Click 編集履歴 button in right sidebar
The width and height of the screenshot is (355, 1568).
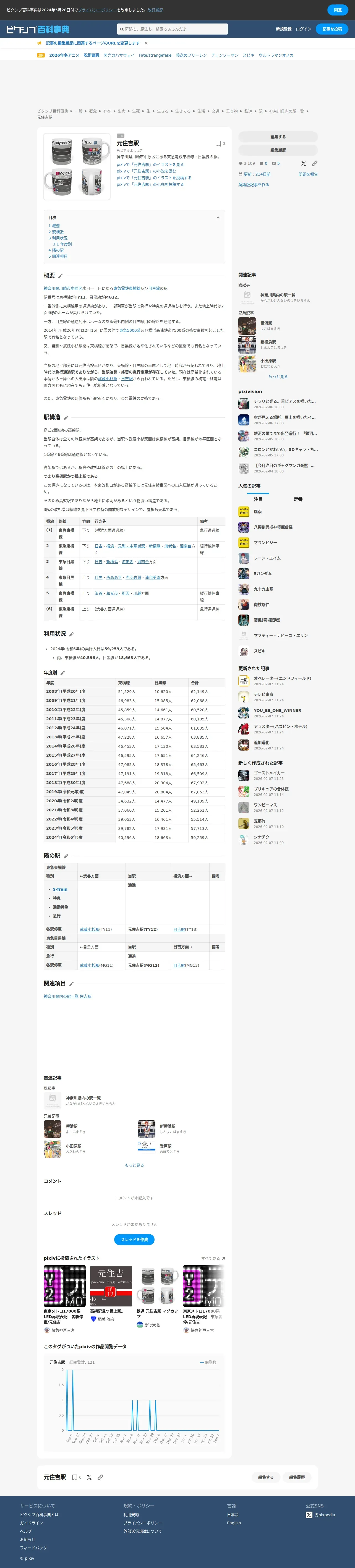click(x=278, y=150)
